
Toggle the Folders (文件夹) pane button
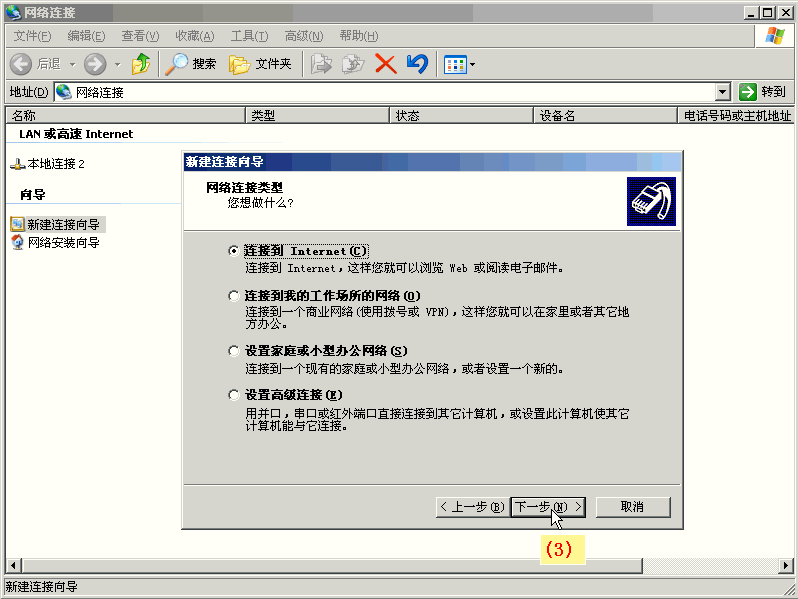[260, 64]
